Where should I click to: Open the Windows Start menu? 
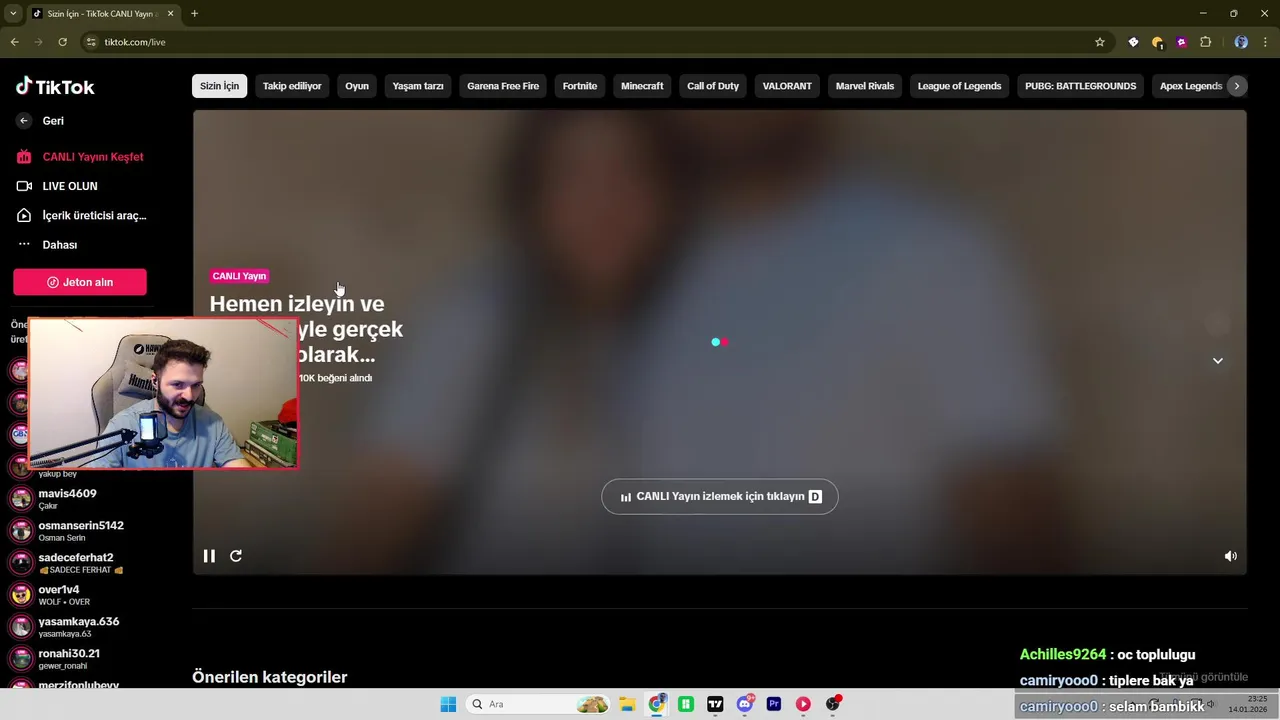[448, 704]
